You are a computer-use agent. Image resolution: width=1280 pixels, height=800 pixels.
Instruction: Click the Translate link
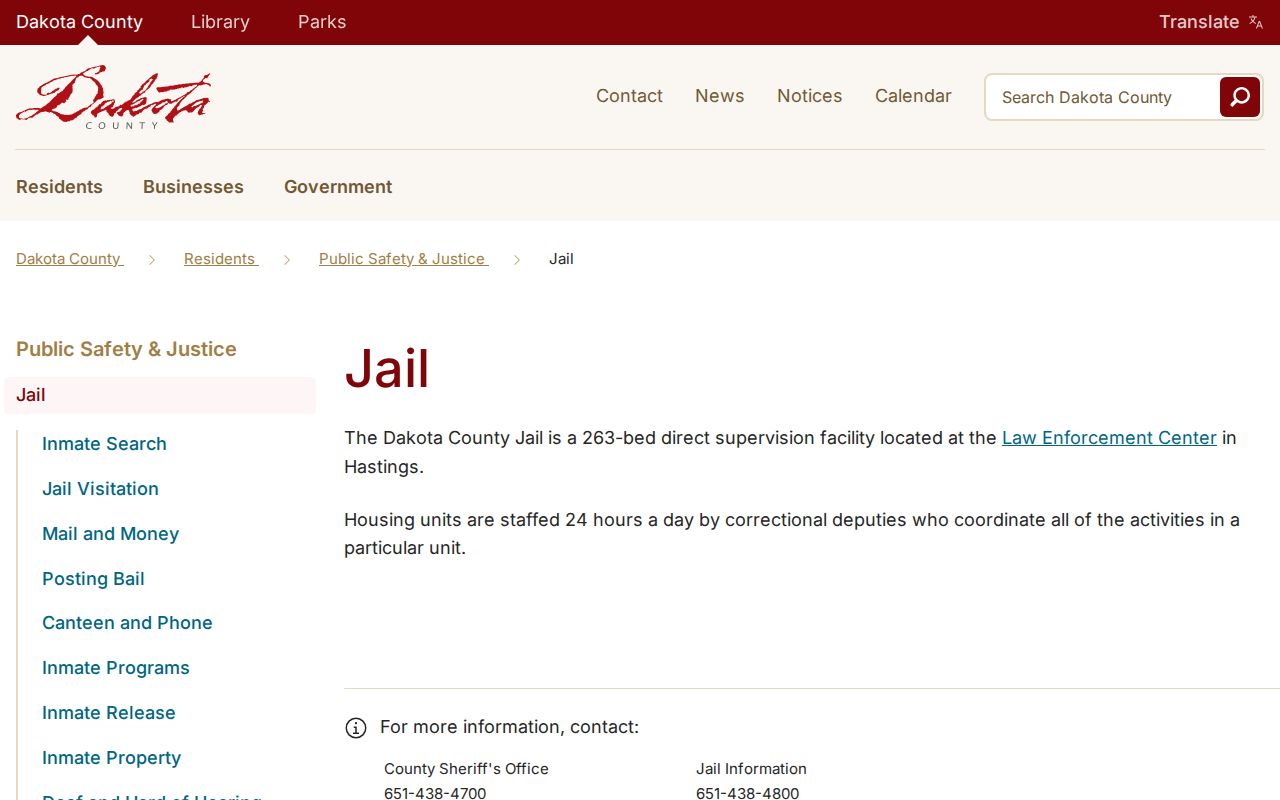[x=1199, y=22]
